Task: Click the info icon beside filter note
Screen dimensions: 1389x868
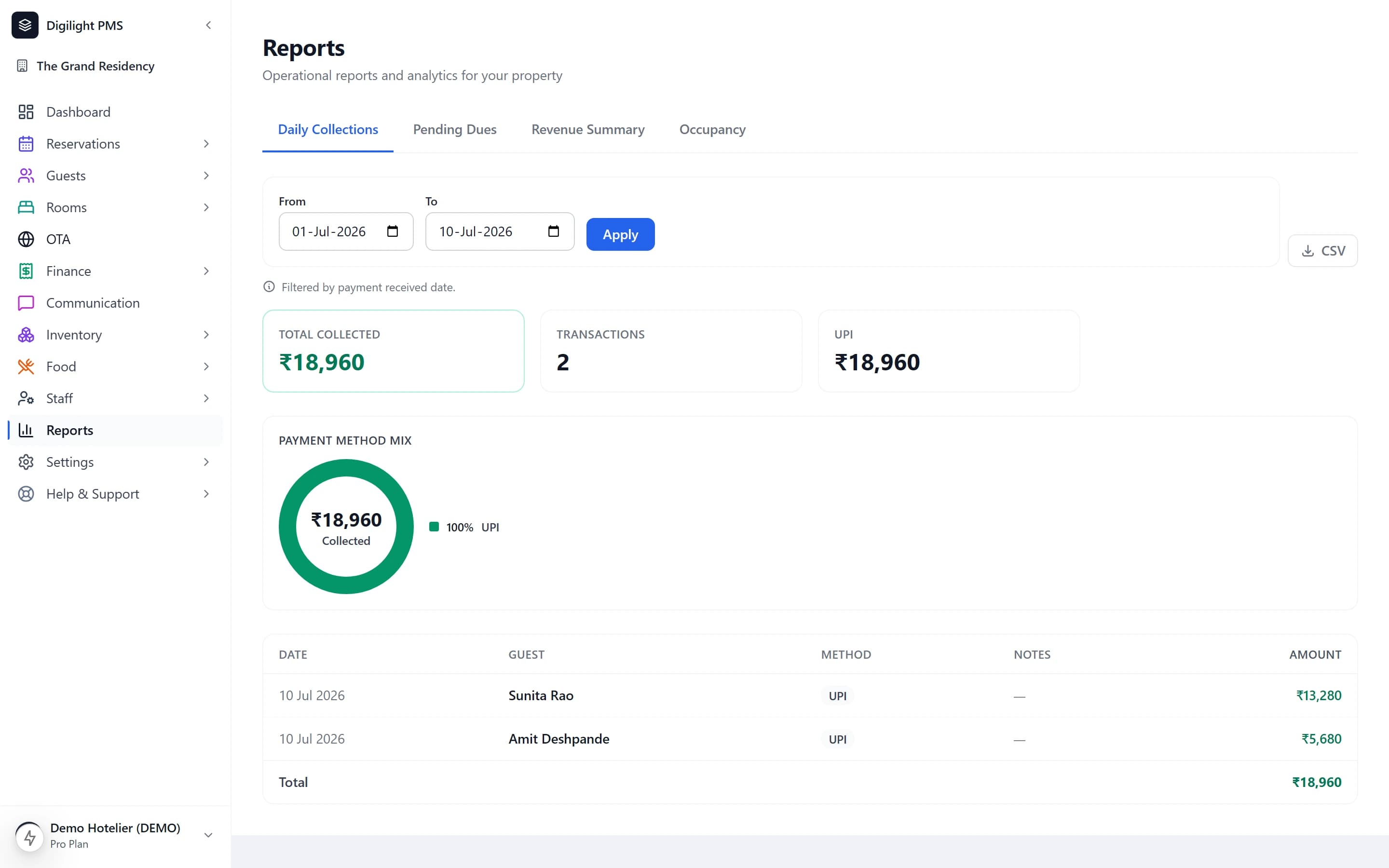Action: [x=269, y=286]
